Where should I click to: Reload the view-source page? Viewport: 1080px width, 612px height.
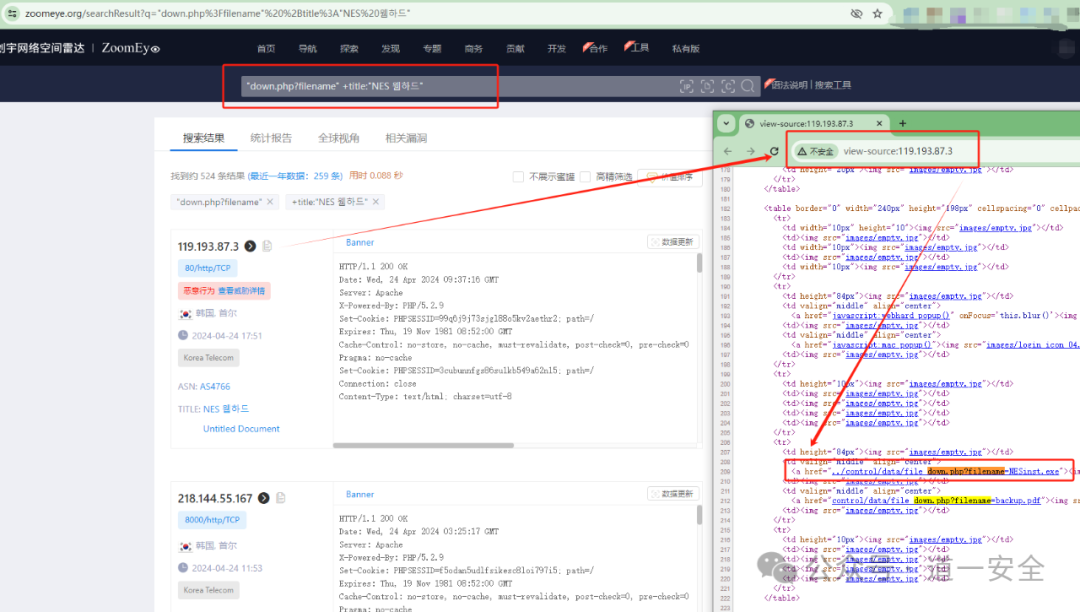tap(774, 151)
